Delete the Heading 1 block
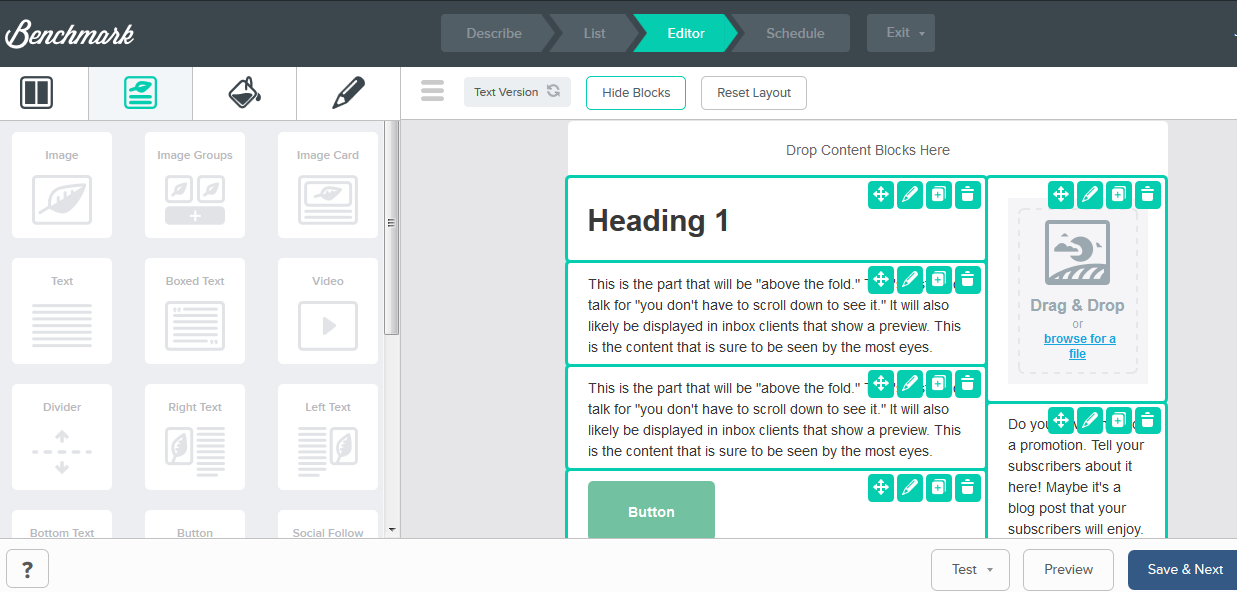1237x592 pixels. click(967, 195)
